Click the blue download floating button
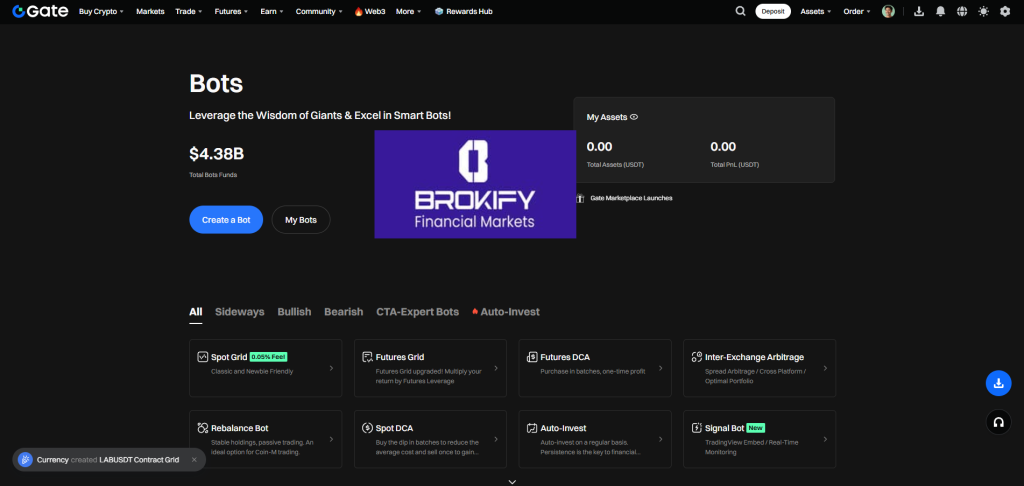Image resolution: width=1024 pixels, height=486 pixels. coord(998,383)
